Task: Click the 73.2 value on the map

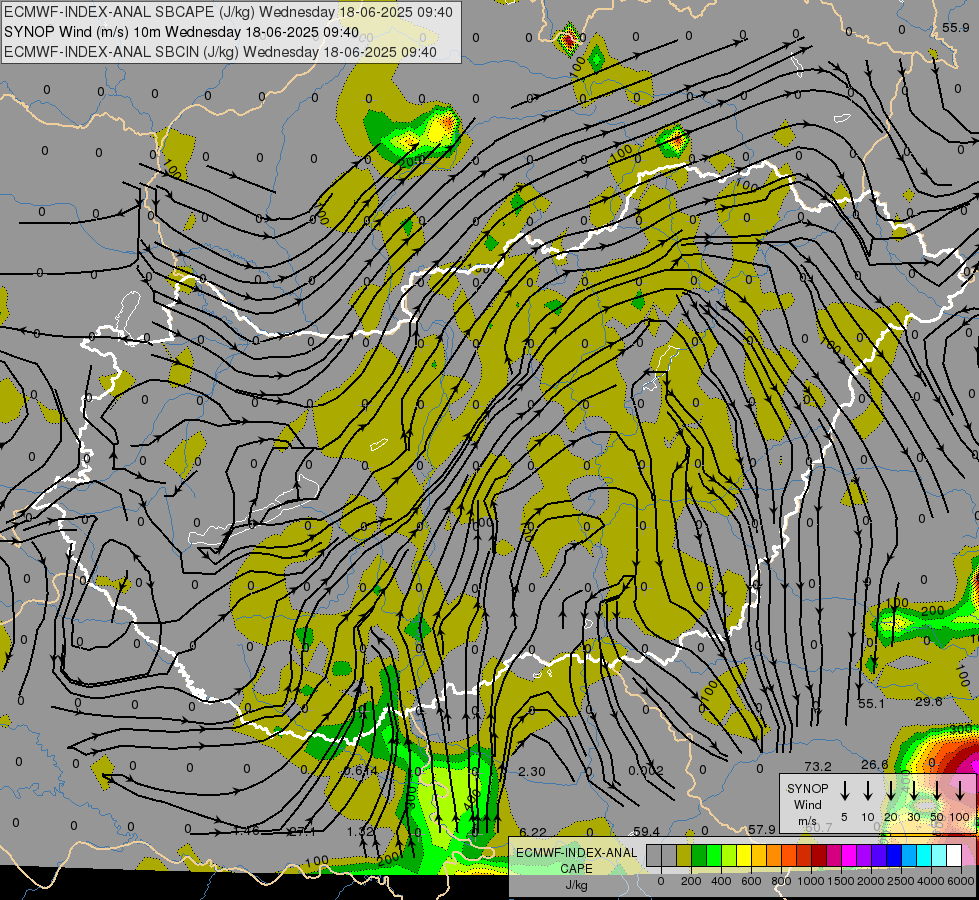Action: click(818, 766)
